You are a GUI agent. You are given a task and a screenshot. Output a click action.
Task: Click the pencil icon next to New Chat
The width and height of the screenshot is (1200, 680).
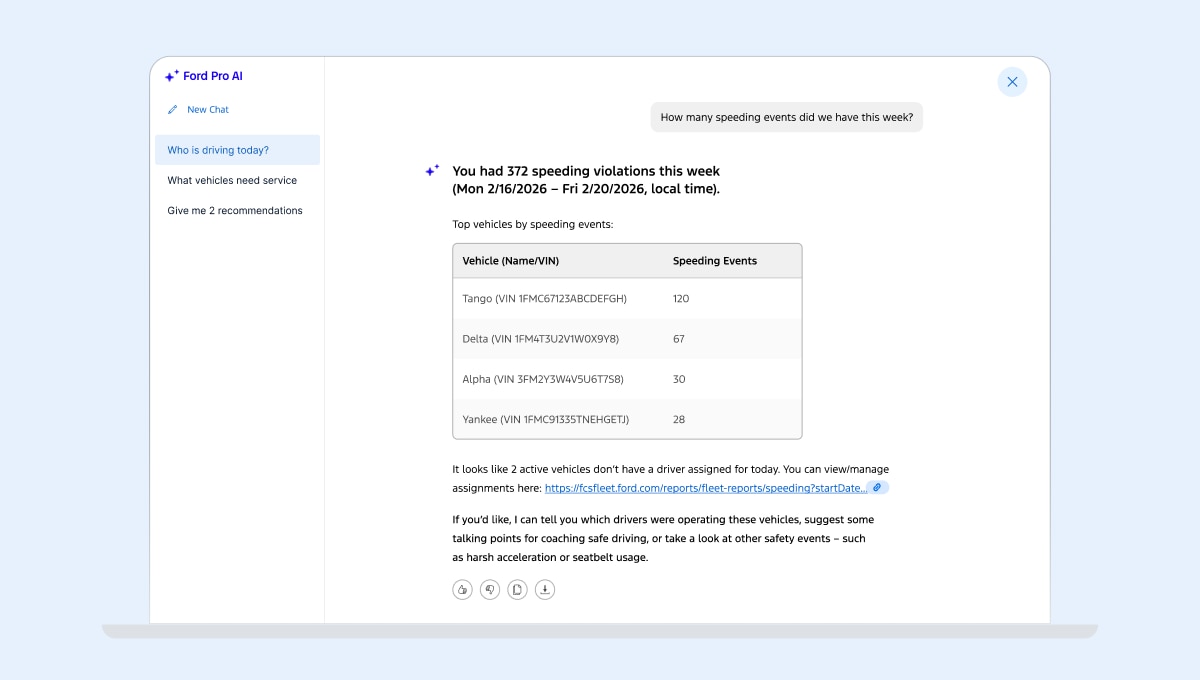172,109
